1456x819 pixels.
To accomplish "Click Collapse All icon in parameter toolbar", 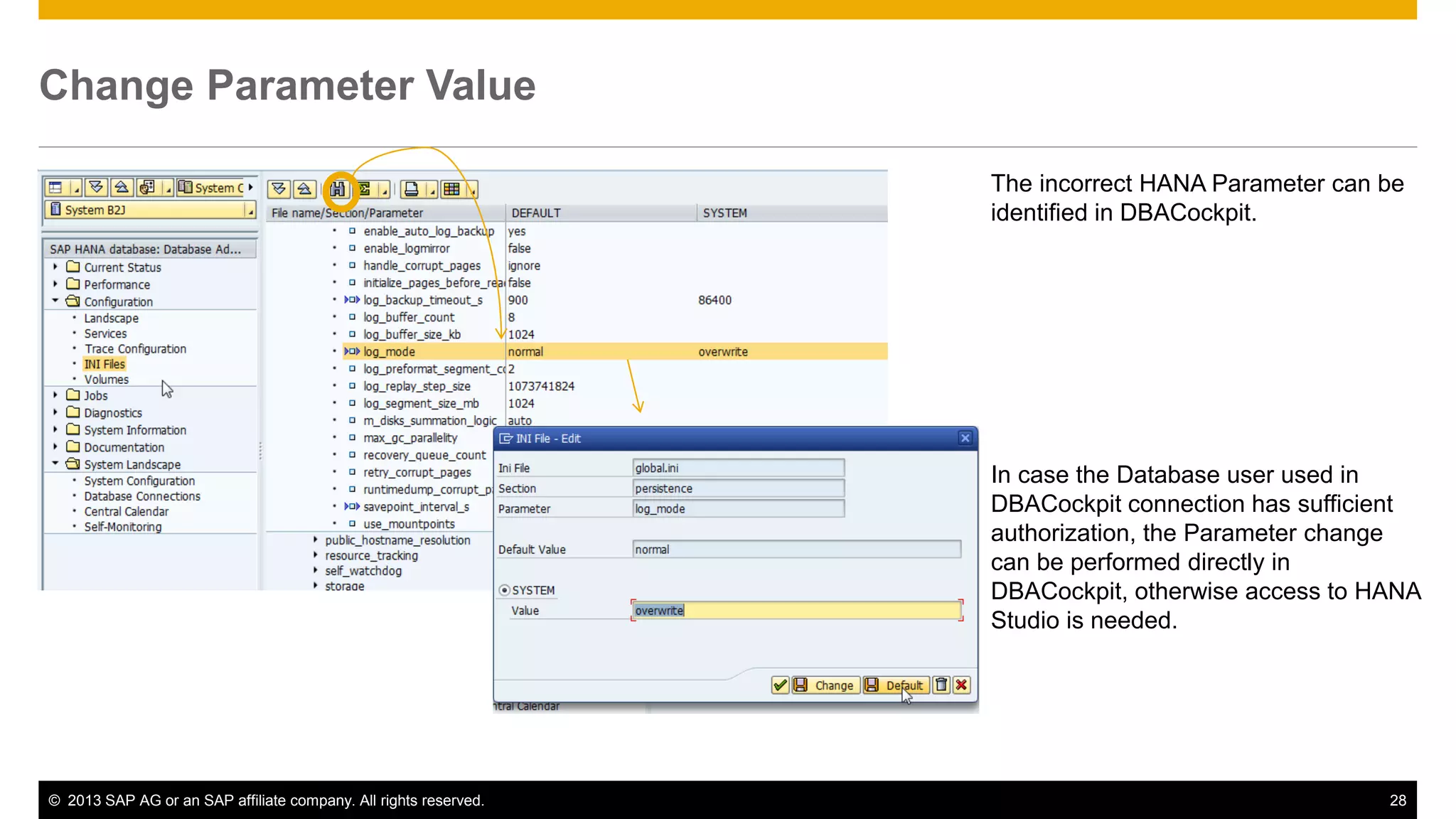I will click(x=304, y=189).
